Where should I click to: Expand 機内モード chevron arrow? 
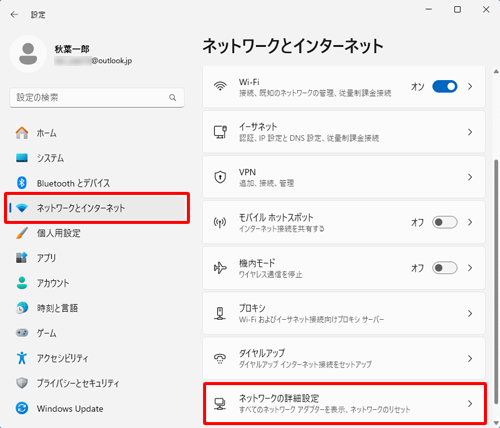[470, 268]
